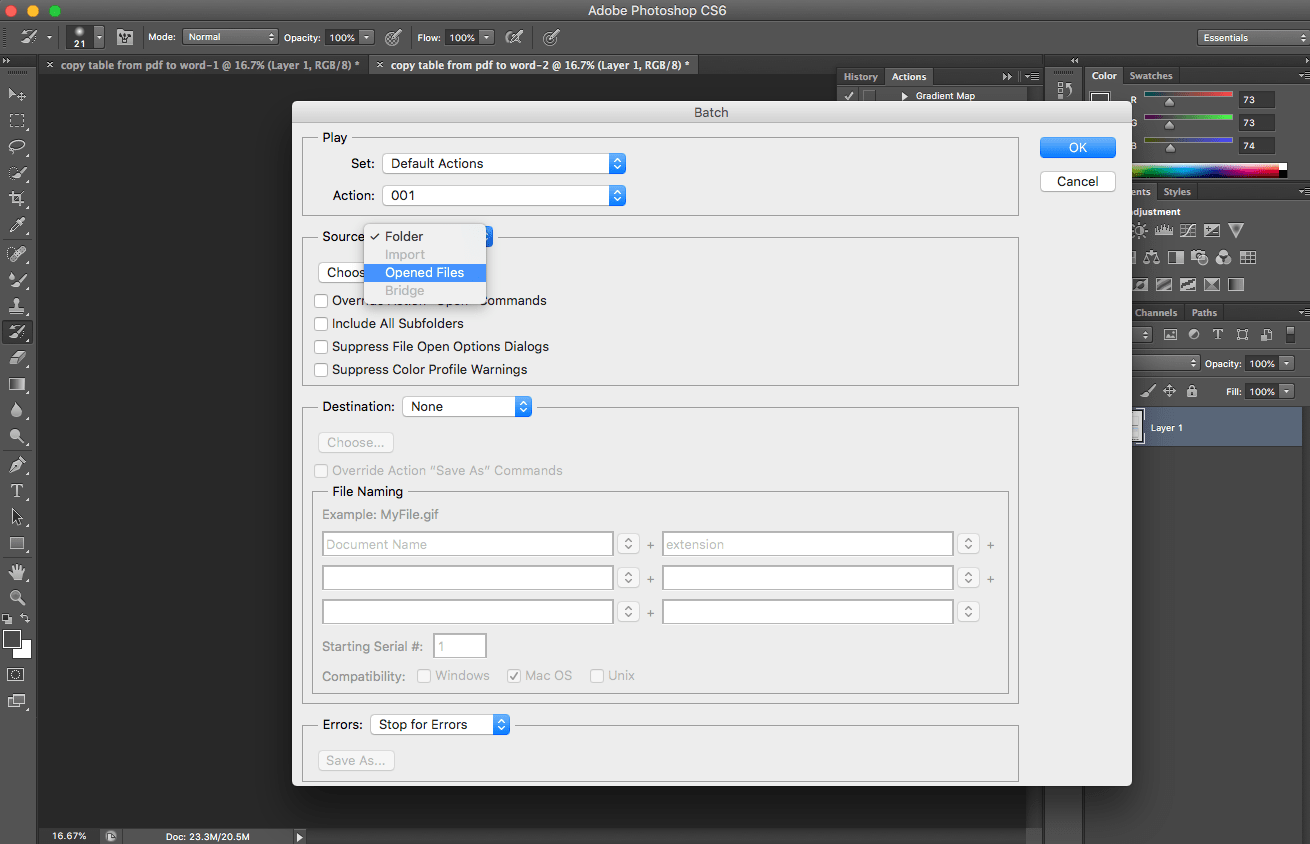Switch to the History tab
1310x844 pixels.
click(860, 76)
